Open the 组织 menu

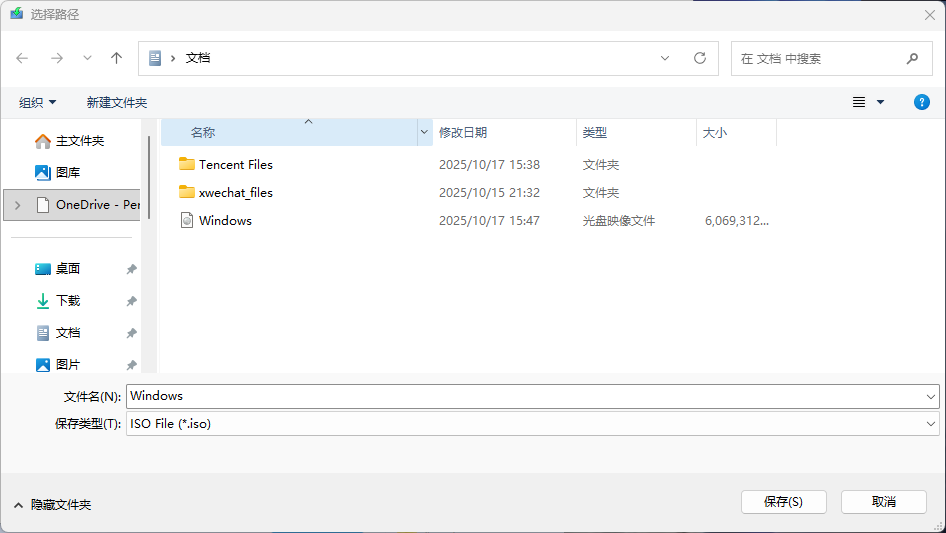38,102
